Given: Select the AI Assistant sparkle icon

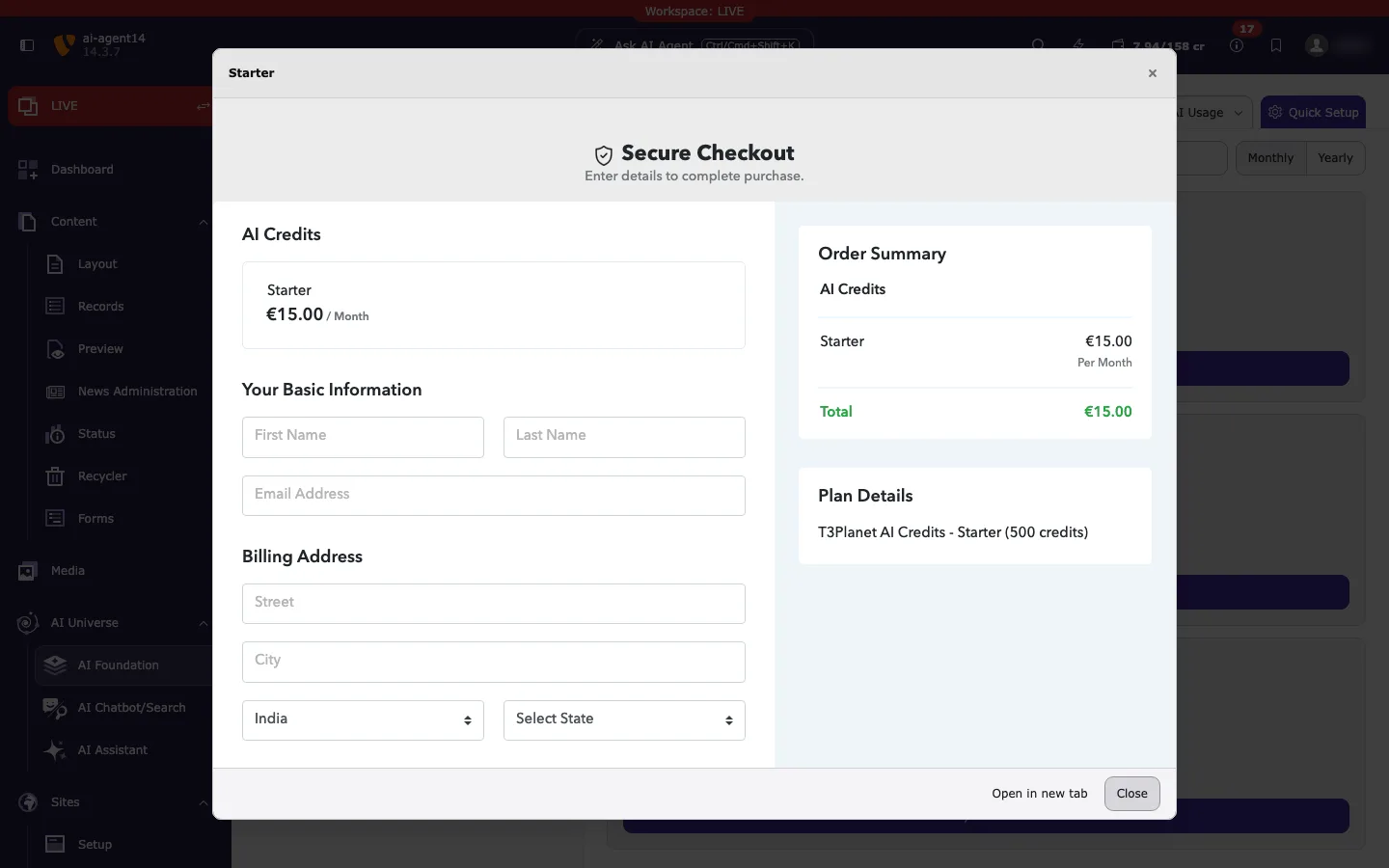Looking at the screenshot, I should [x=55, y=750].
